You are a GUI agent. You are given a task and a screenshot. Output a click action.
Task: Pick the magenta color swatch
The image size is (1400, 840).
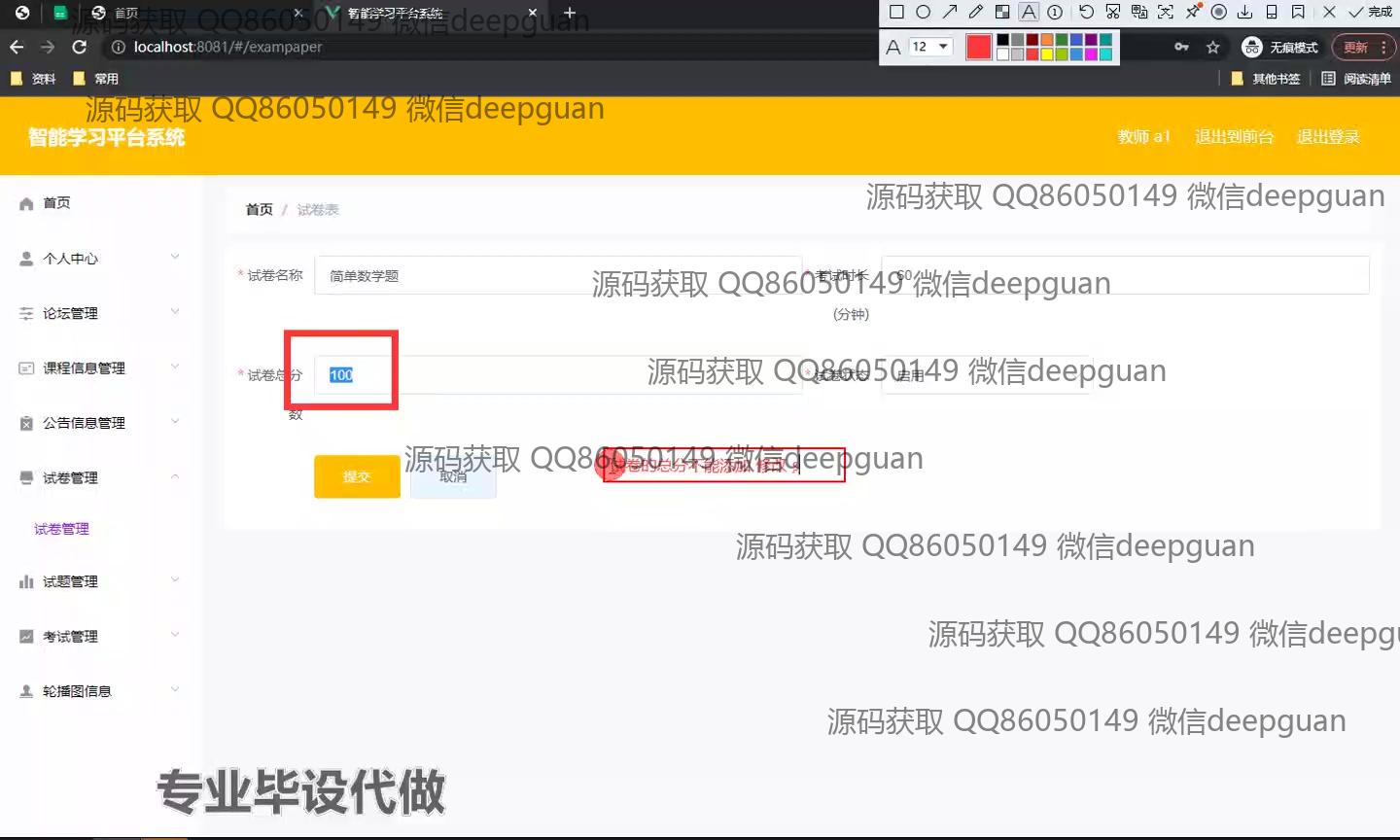(1091, 54)
